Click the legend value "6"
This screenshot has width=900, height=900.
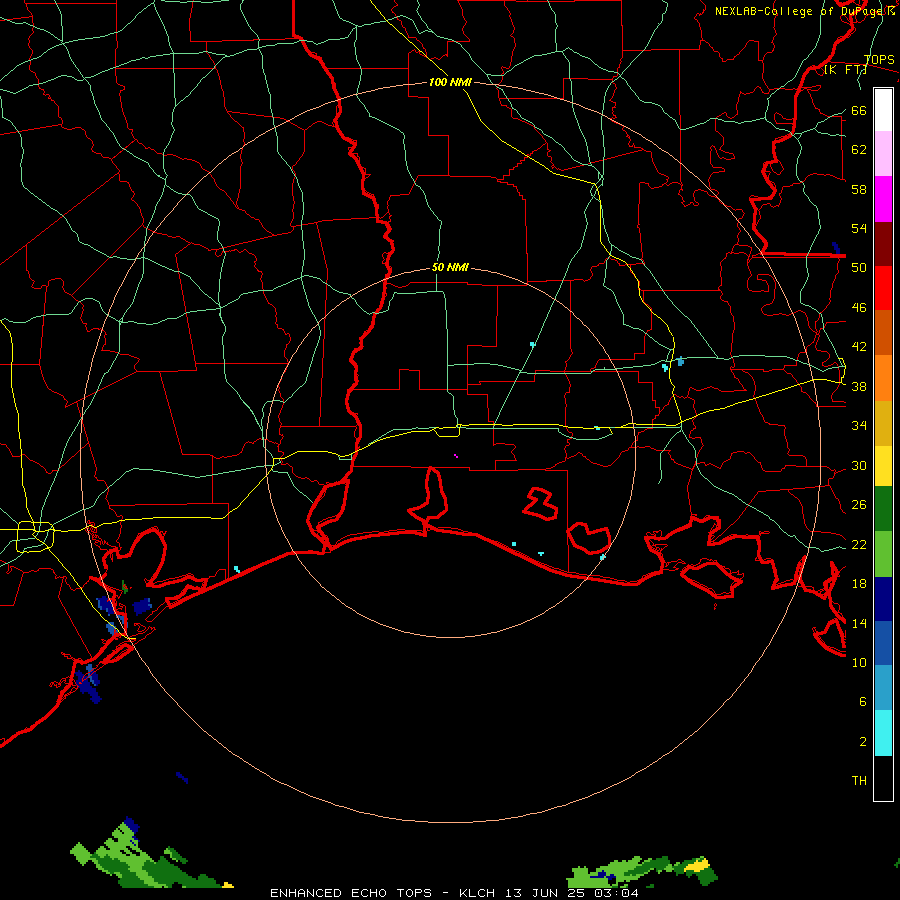[863, 701]
